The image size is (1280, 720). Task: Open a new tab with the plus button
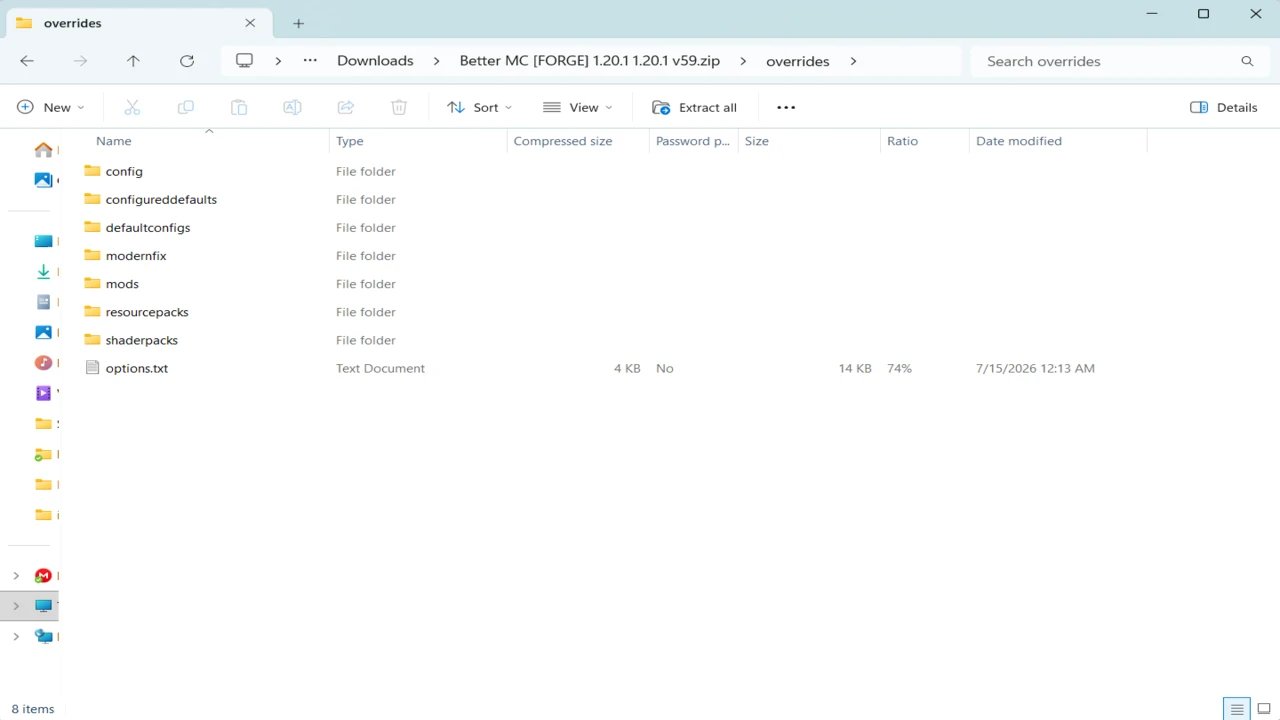coord(298,23)
